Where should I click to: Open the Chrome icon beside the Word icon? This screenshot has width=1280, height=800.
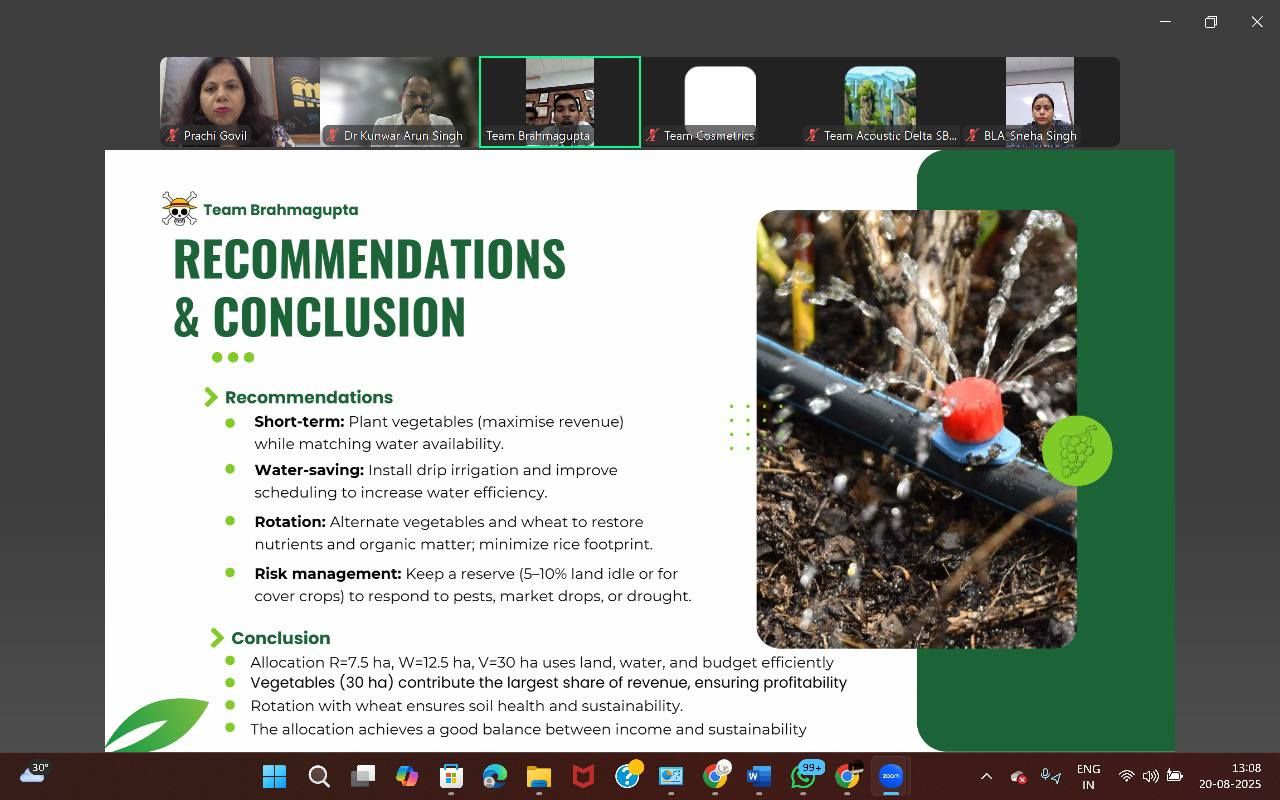(x=716, y=776)
